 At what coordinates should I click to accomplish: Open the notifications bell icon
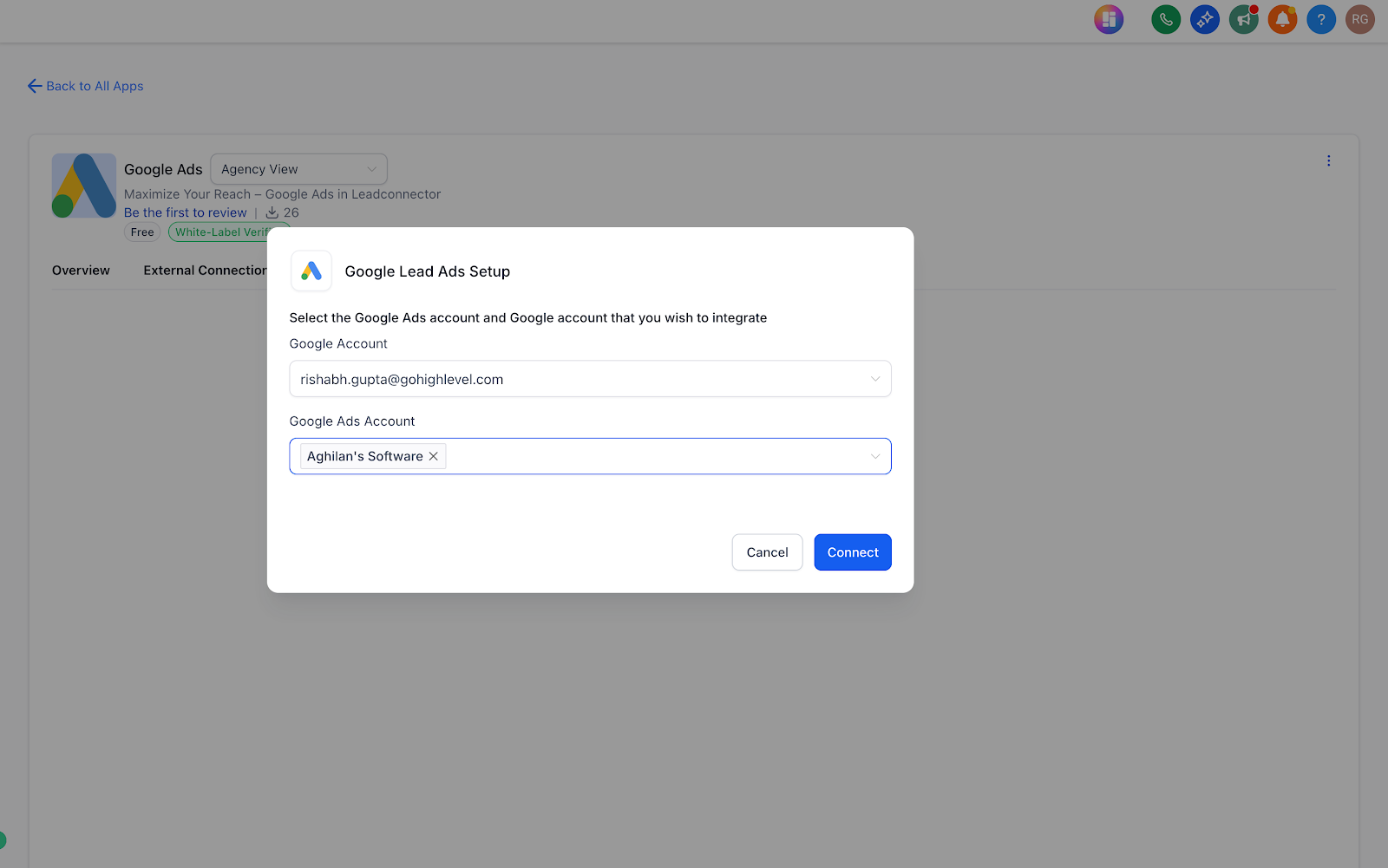pyautogui.click(x=1282, y=19)
